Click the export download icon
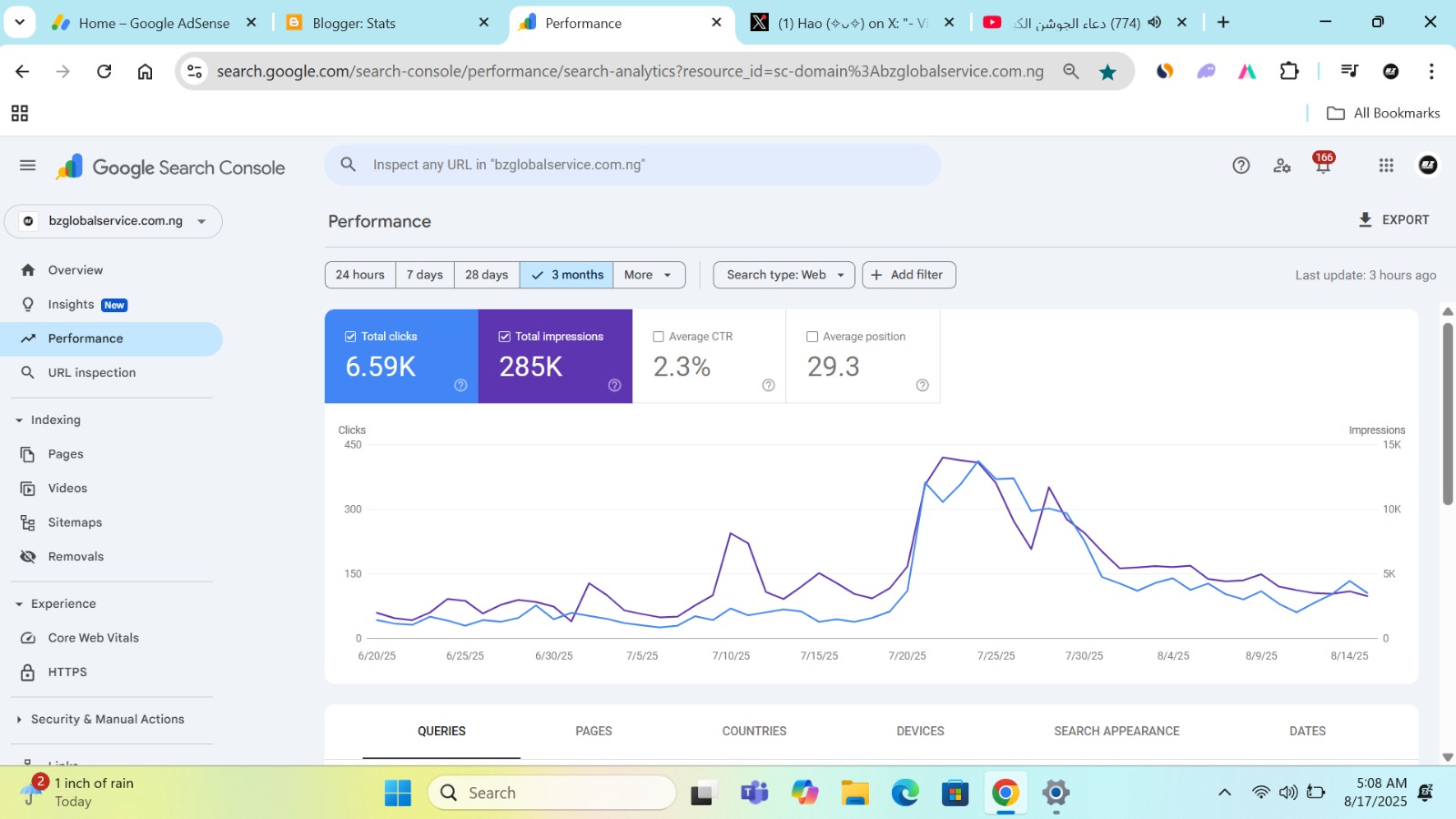1456x819 pixels. (x=1365, y=220)
